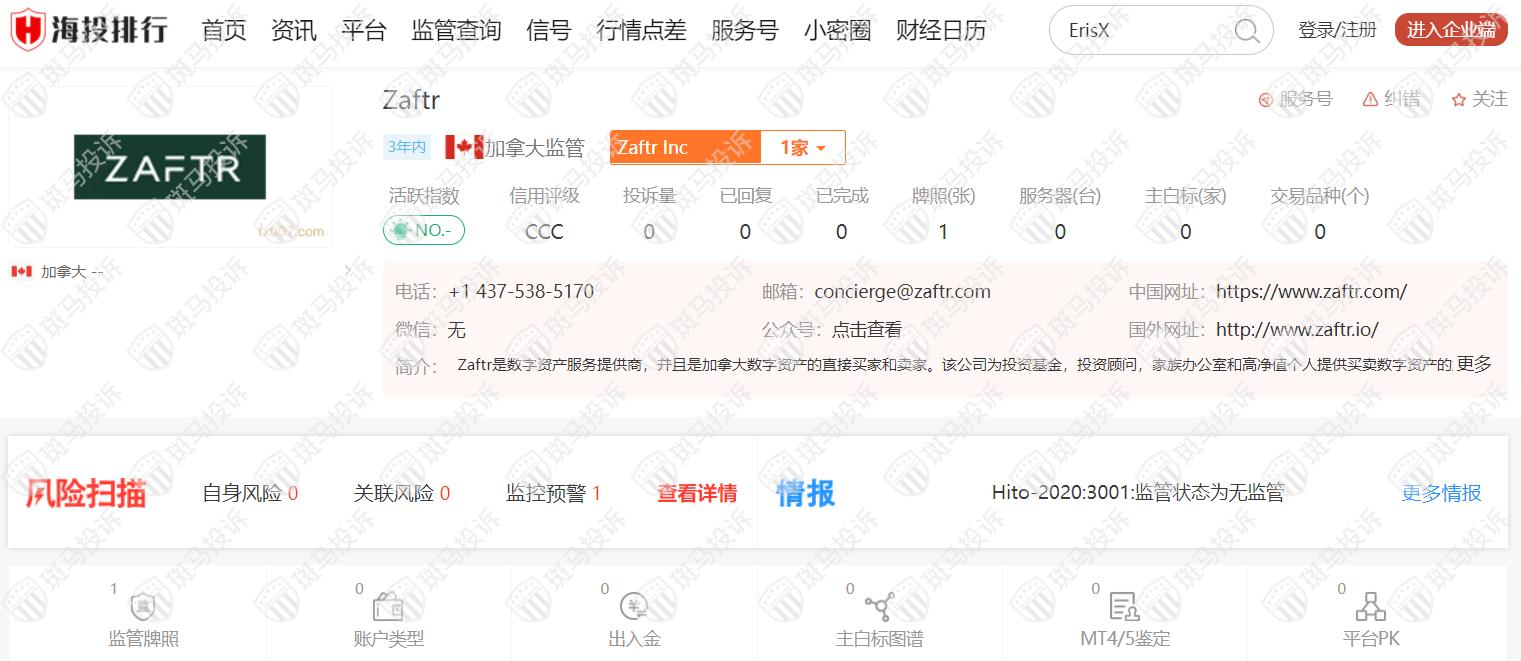Open the 监管查询 menu item

pyautogui.click(x=456, y=31)
